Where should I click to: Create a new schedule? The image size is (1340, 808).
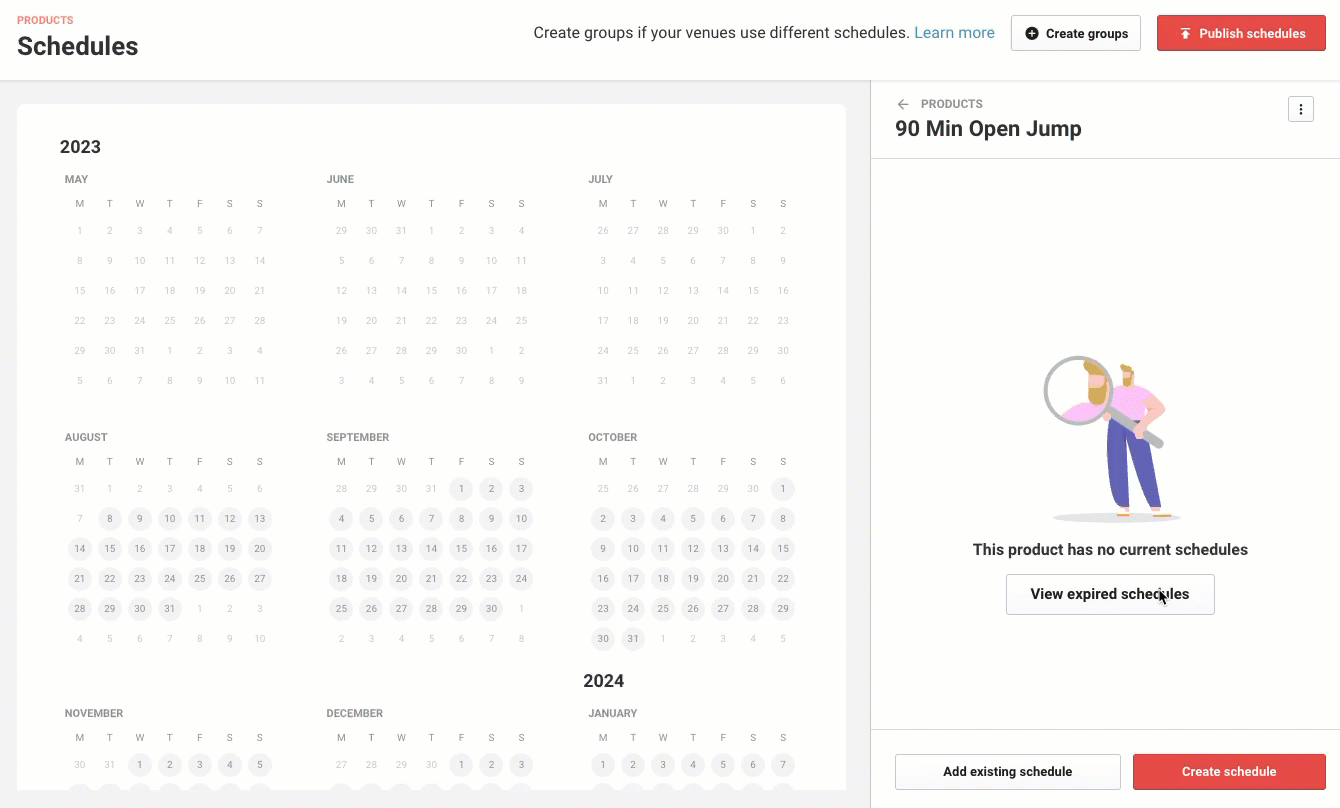[1229, 772]
